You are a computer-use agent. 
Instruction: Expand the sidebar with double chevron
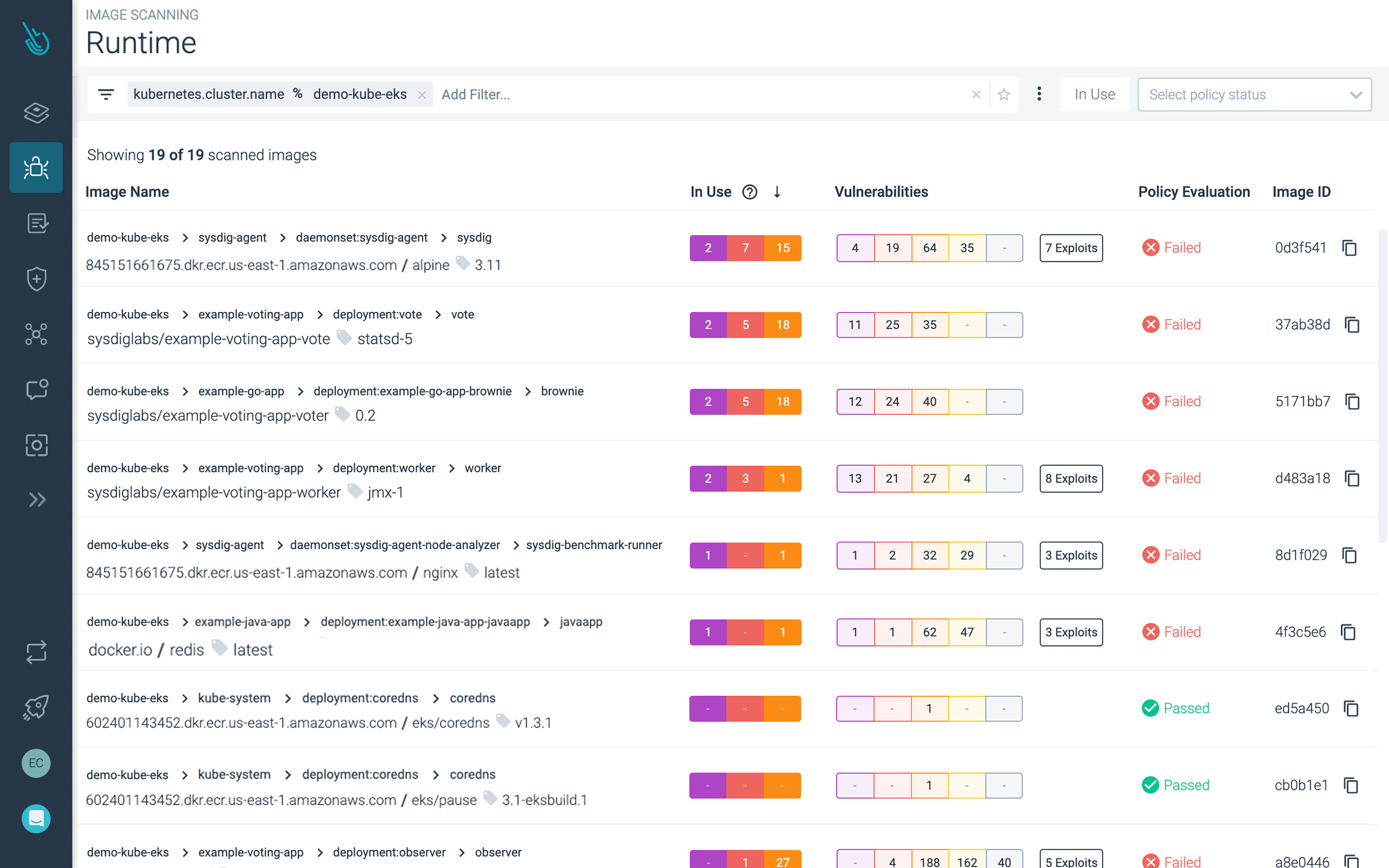click(x=36, y=500)
